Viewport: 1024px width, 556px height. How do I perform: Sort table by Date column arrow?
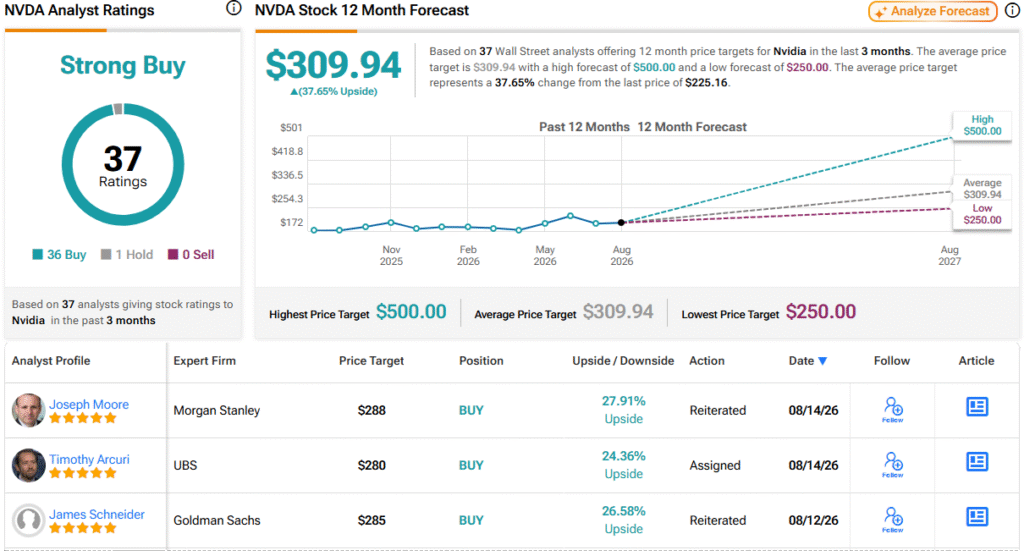pos(823,361)
